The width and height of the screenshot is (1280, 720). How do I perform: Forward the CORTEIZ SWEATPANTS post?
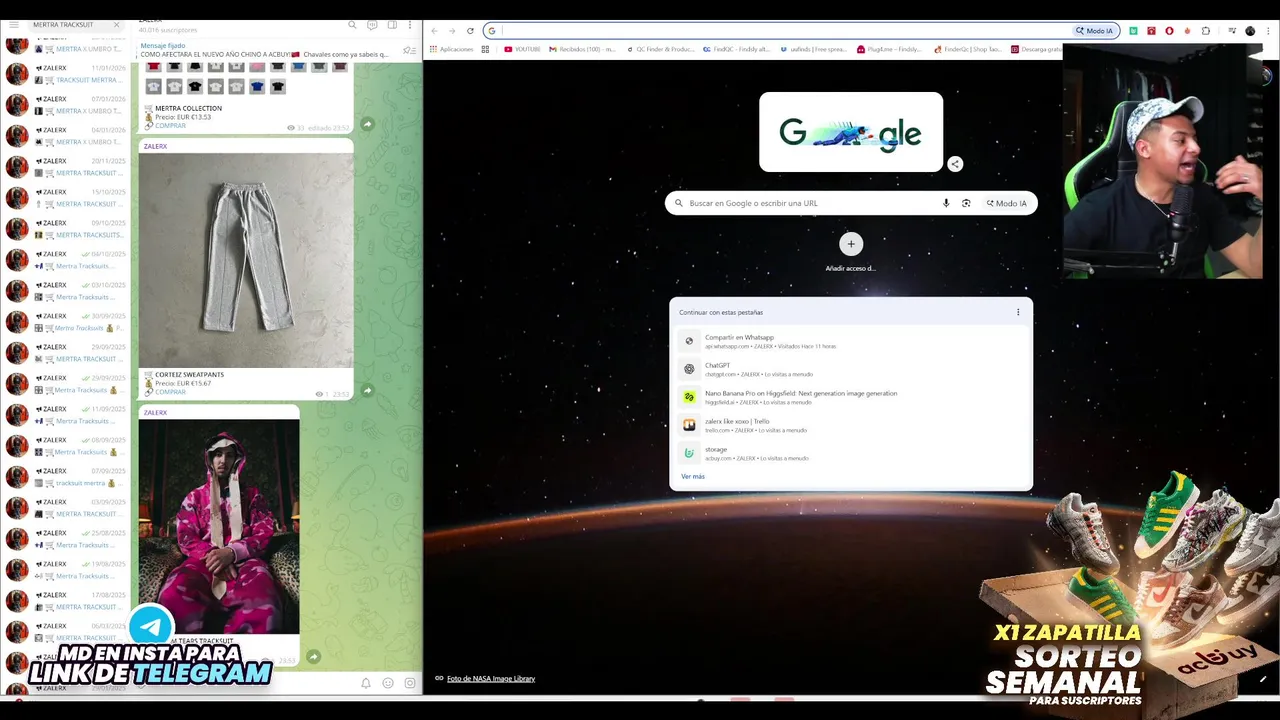[367, 390]
